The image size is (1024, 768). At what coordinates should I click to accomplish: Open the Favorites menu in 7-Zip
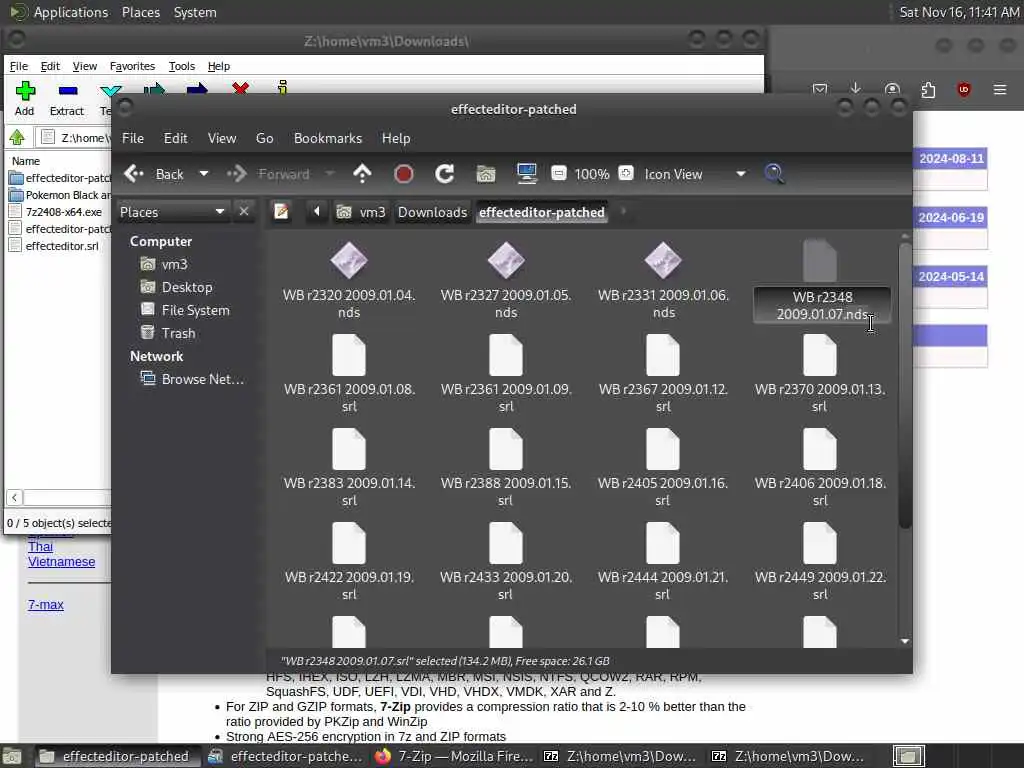click(132, 66)
